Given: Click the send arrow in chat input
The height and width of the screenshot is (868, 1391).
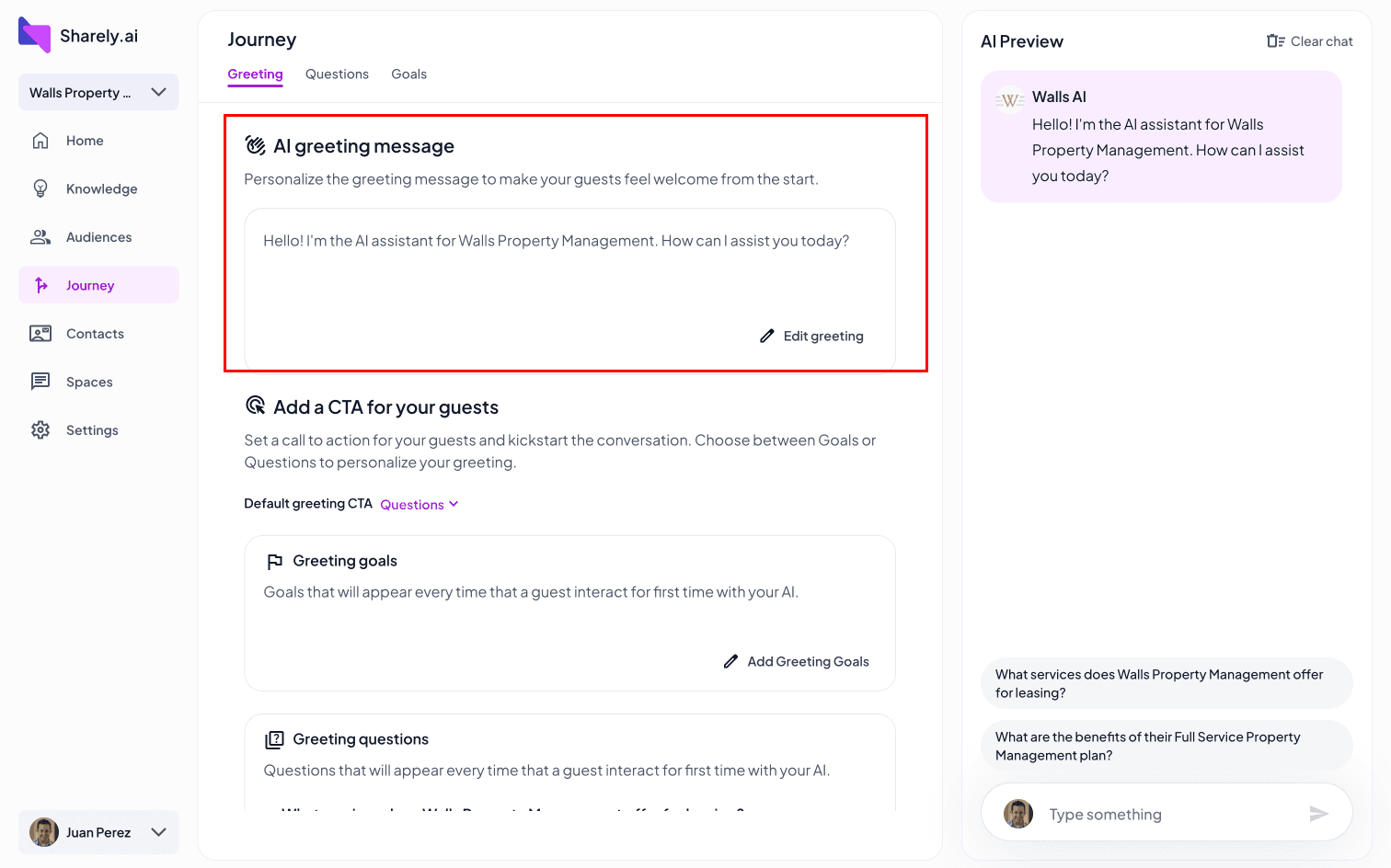Looking at the screenshot, I should (x=1319, y=814).
